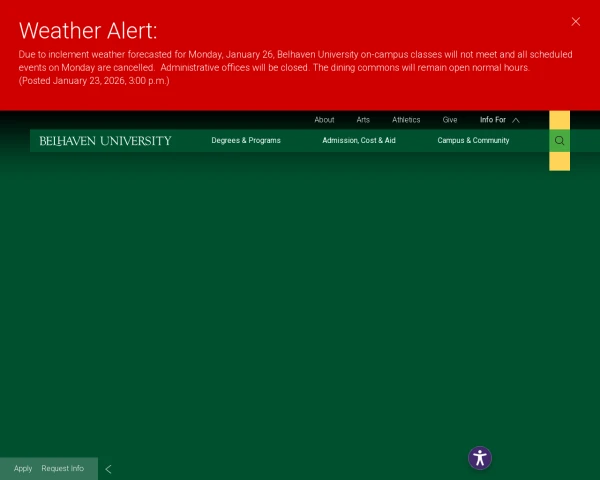Open Degrees & Programs menu

tap(246, 140)
